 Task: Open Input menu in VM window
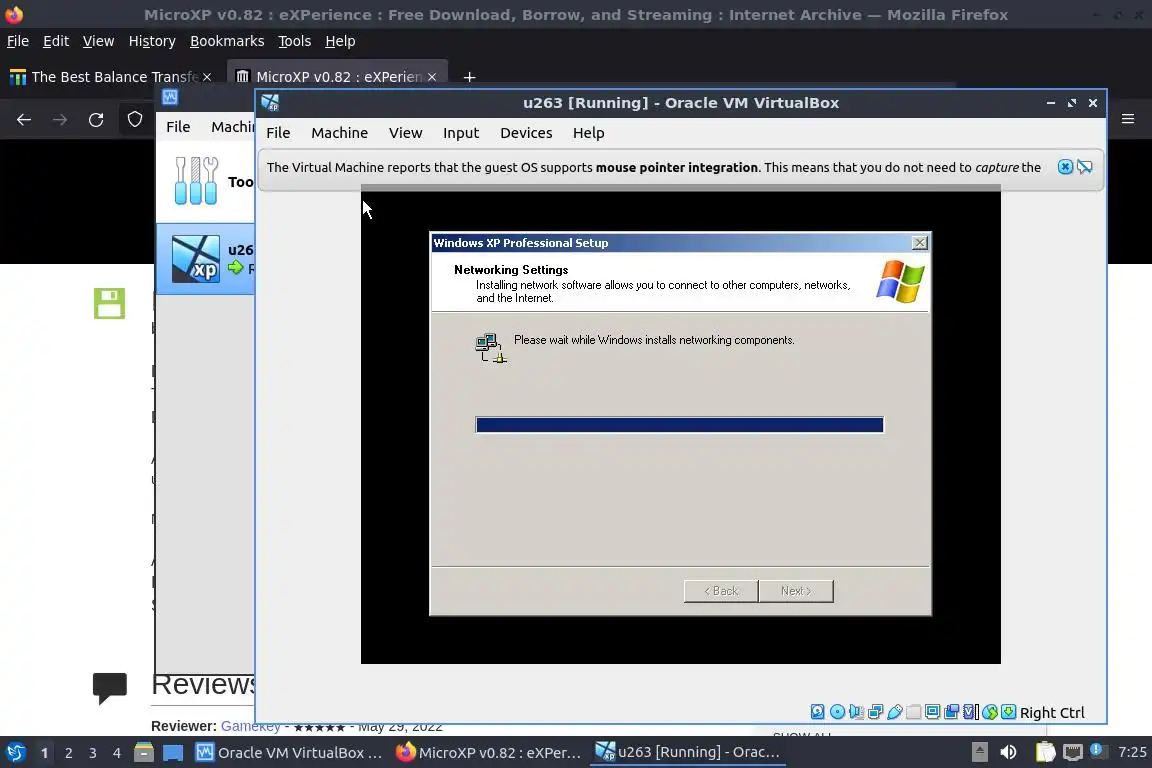point(461,133)
